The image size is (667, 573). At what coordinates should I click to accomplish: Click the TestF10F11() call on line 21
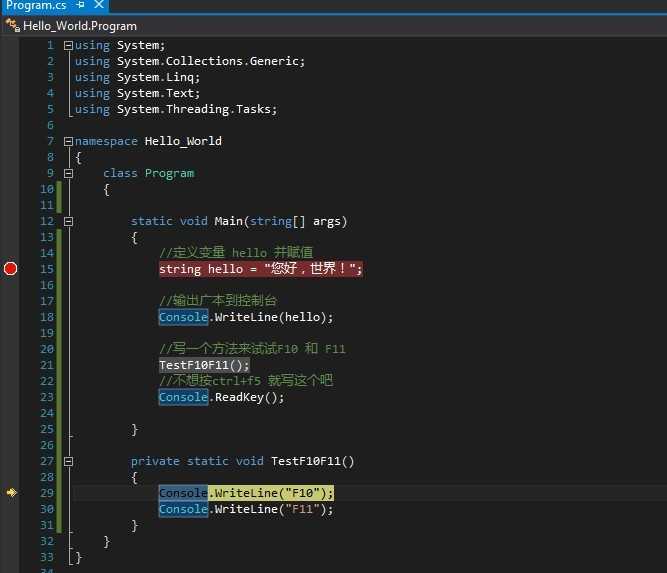pos(204,365)
